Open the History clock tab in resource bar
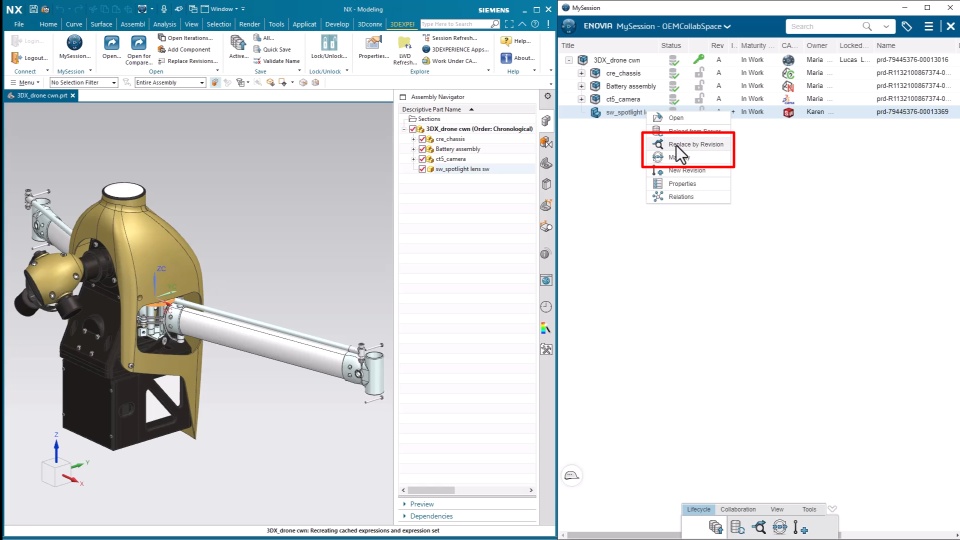960x540 pixels. pyautogui.click(x=546, y=307)
